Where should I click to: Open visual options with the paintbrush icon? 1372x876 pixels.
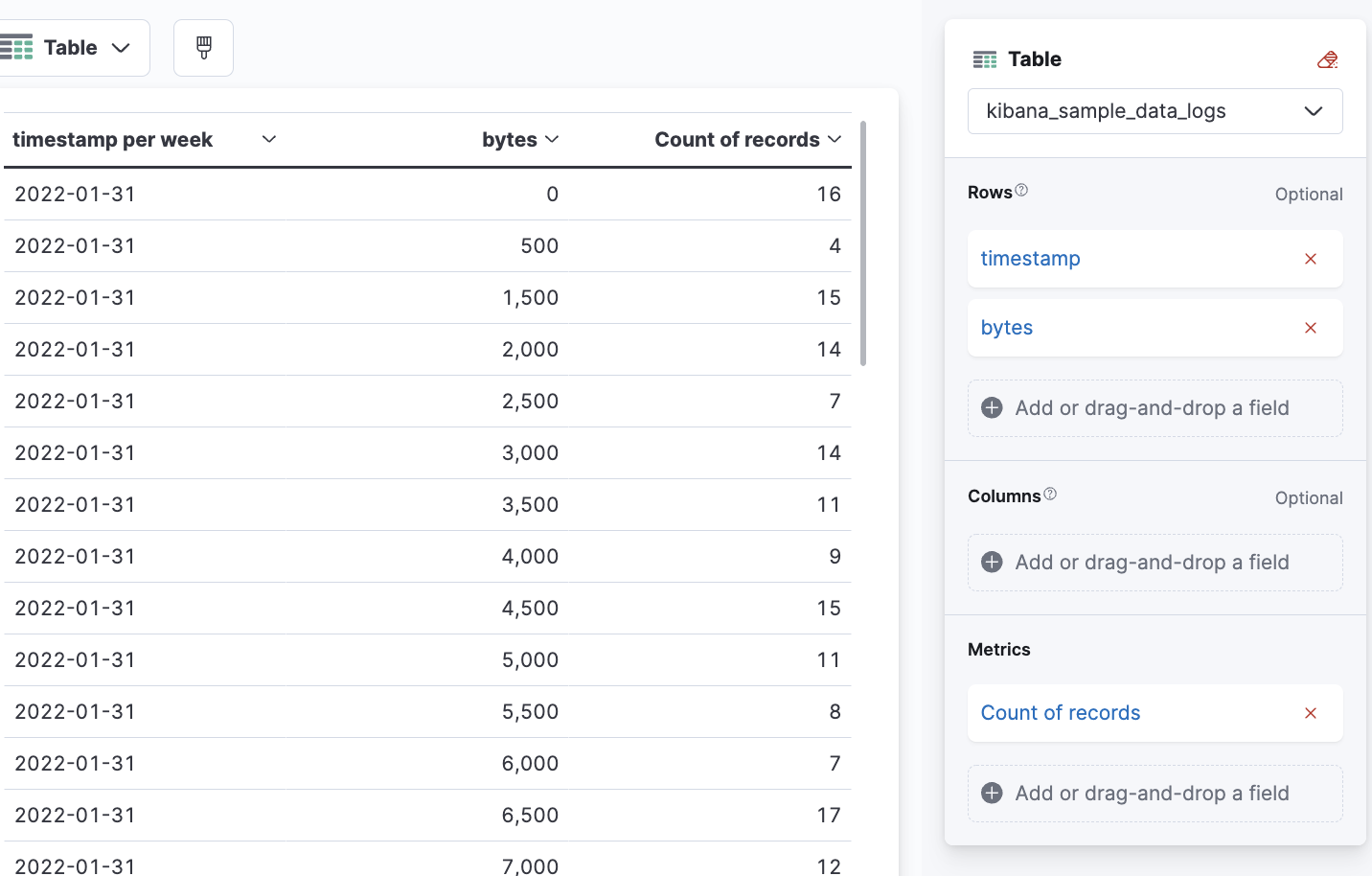coord(202,47)
